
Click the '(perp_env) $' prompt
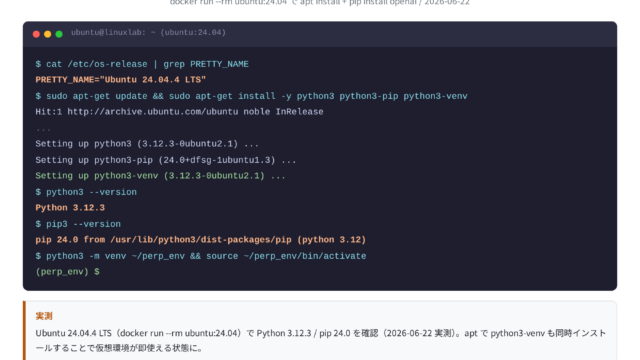(67, 272)
